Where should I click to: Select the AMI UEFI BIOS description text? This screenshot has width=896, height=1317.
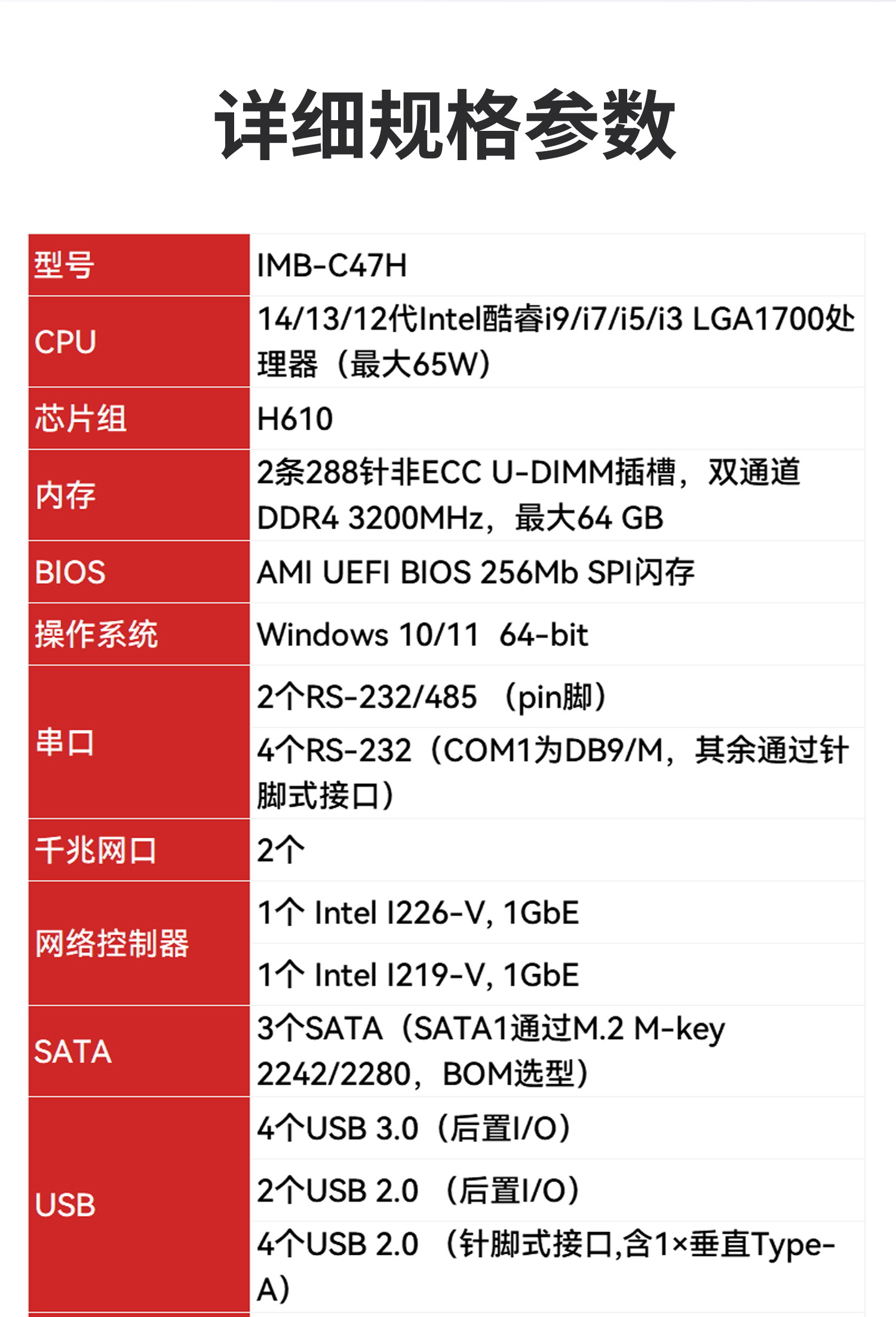tap(475, 572)
